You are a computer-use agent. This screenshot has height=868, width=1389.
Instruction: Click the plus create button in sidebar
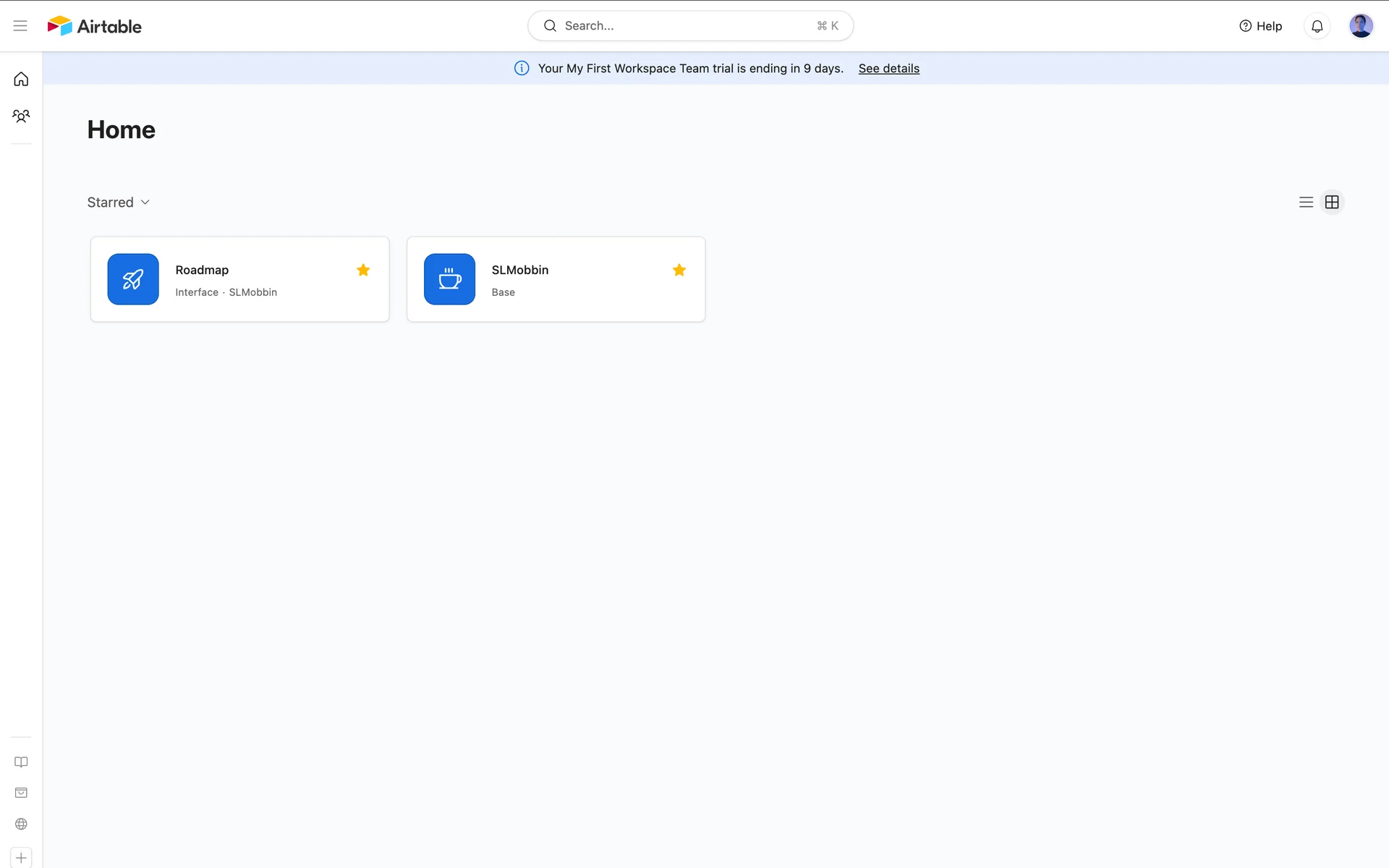21,858
